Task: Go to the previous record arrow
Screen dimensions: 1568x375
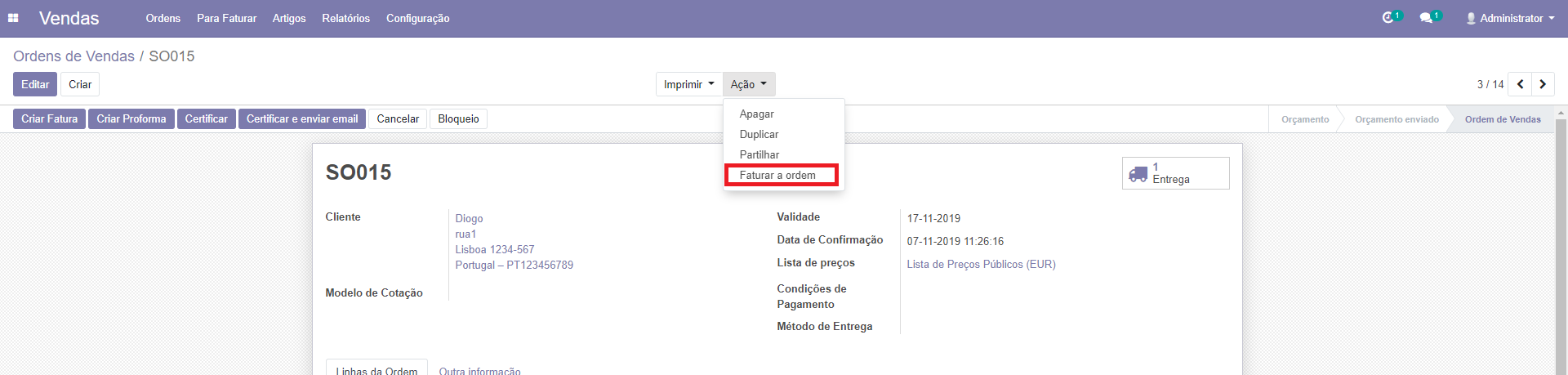Action: [1520, 84]
